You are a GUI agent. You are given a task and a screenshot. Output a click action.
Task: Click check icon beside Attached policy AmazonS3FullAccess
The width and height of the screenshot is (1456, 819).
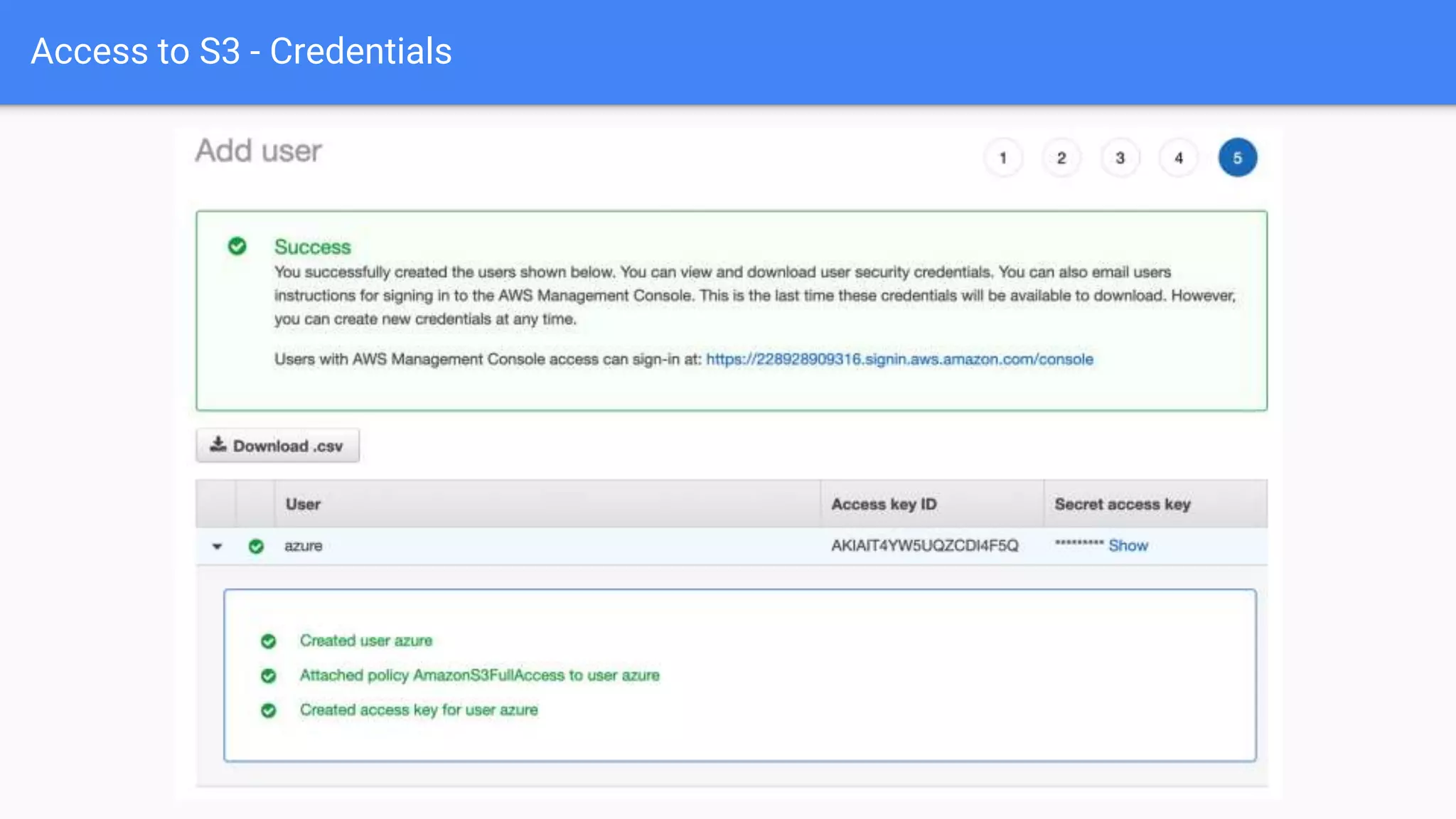[x=268, y=675]
